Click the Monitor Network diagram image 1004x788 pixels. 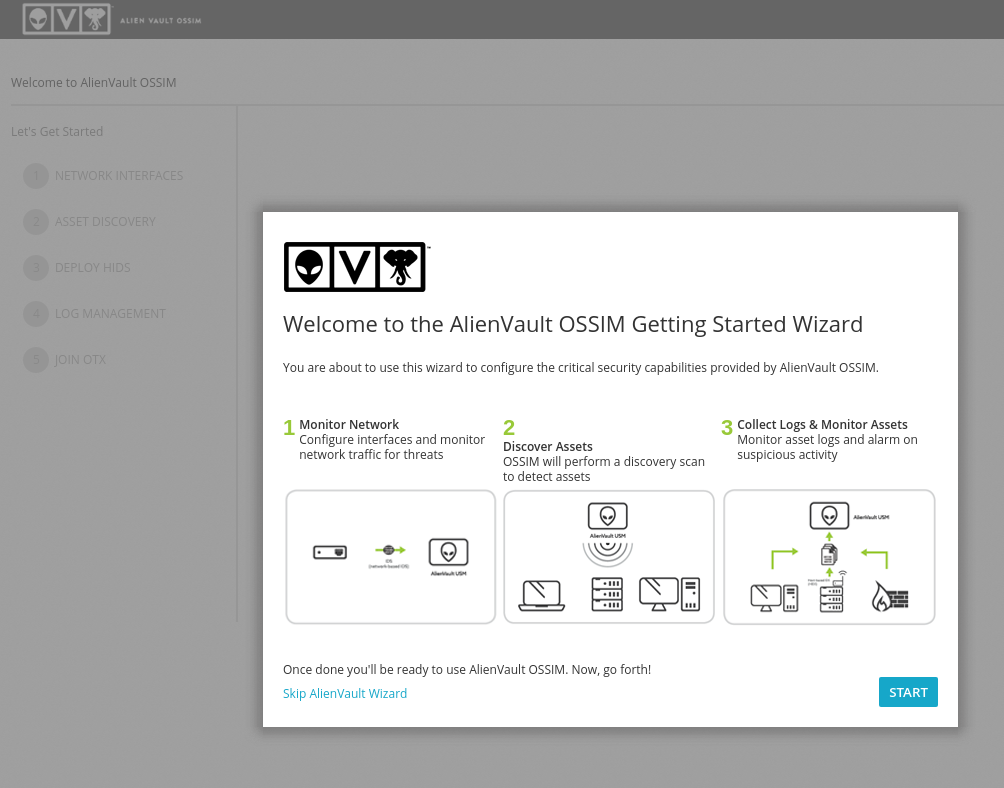[x=391, y=556]
